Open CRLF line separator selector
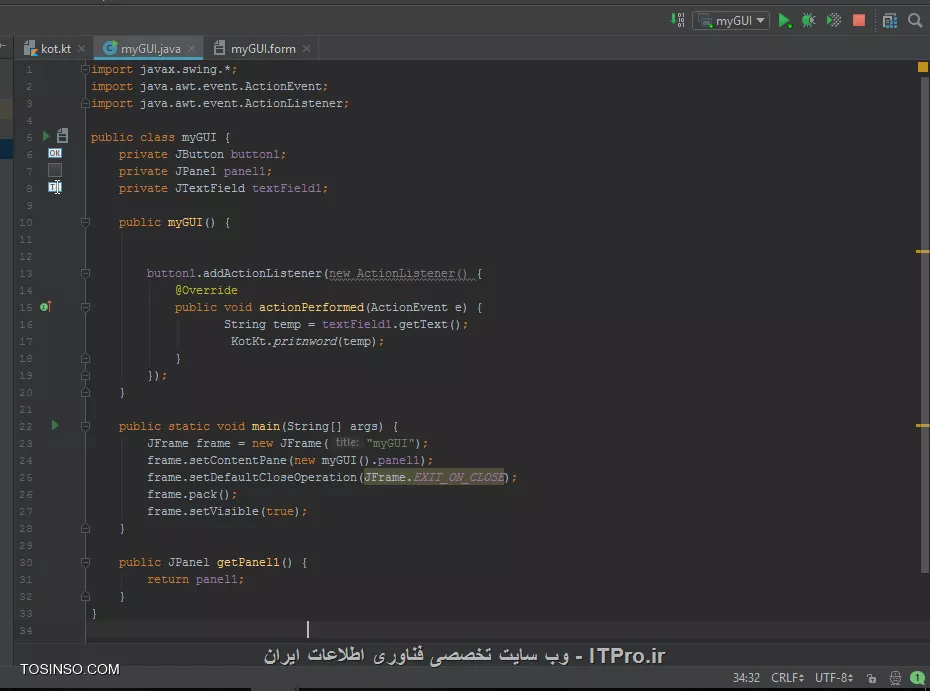This screenshot has height=691, width=930. (x=787, y=677)
